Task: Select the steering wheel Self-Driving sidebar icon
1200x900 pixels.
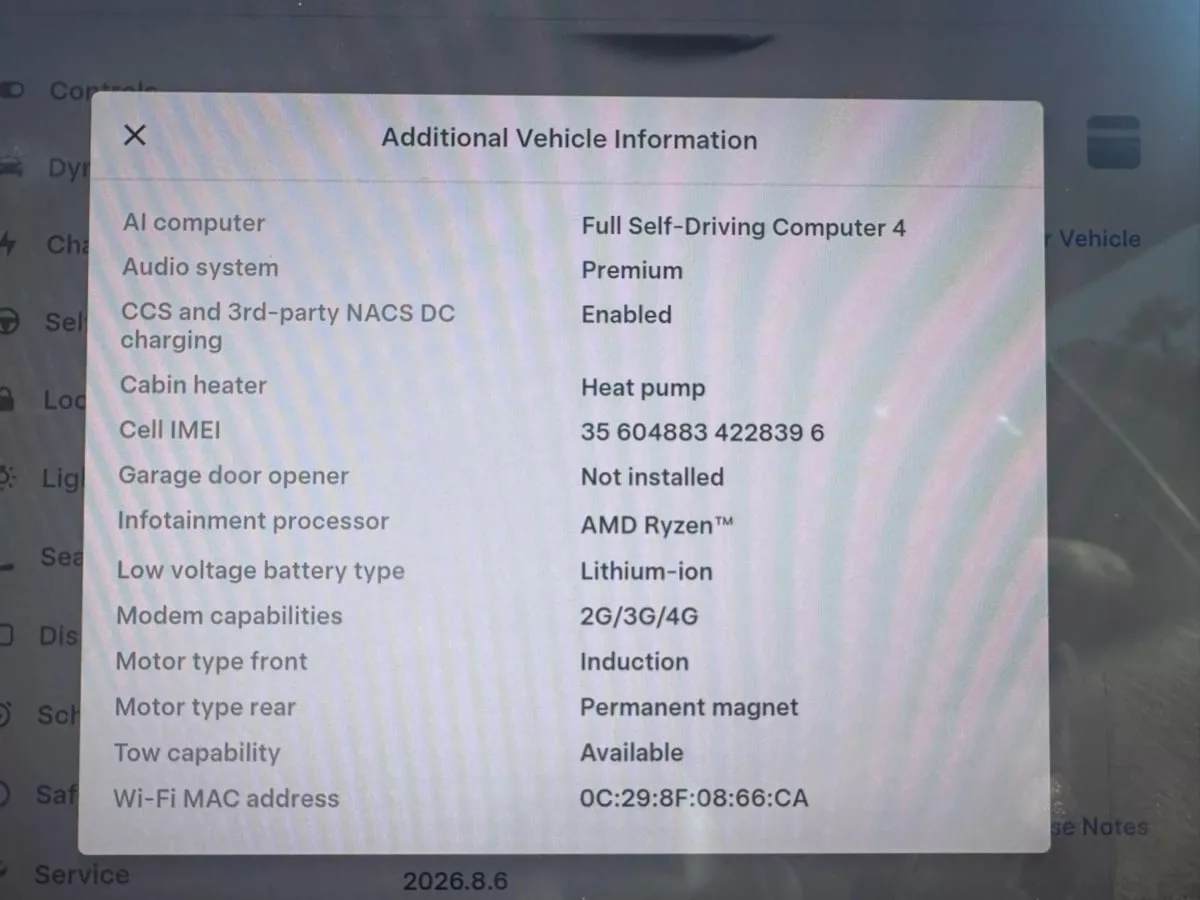Action: (9, 323)
